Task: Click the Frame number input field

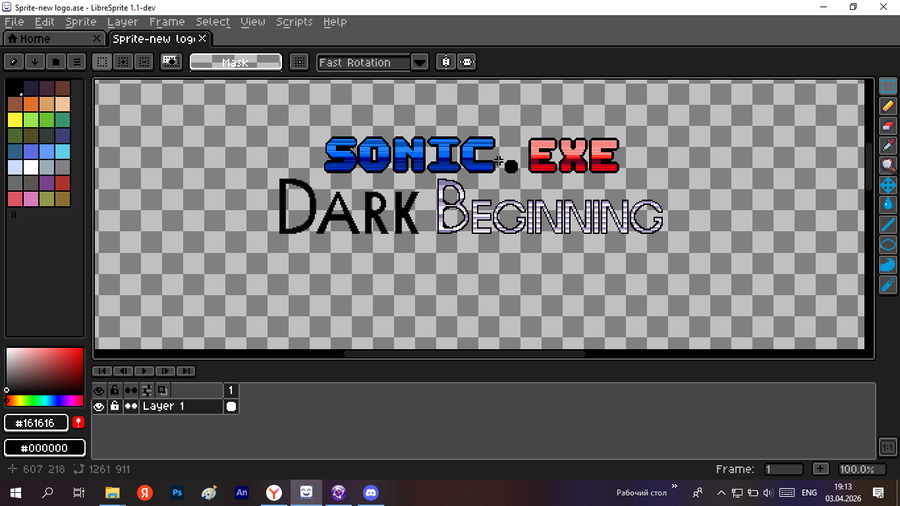Action: coord(783,469)
